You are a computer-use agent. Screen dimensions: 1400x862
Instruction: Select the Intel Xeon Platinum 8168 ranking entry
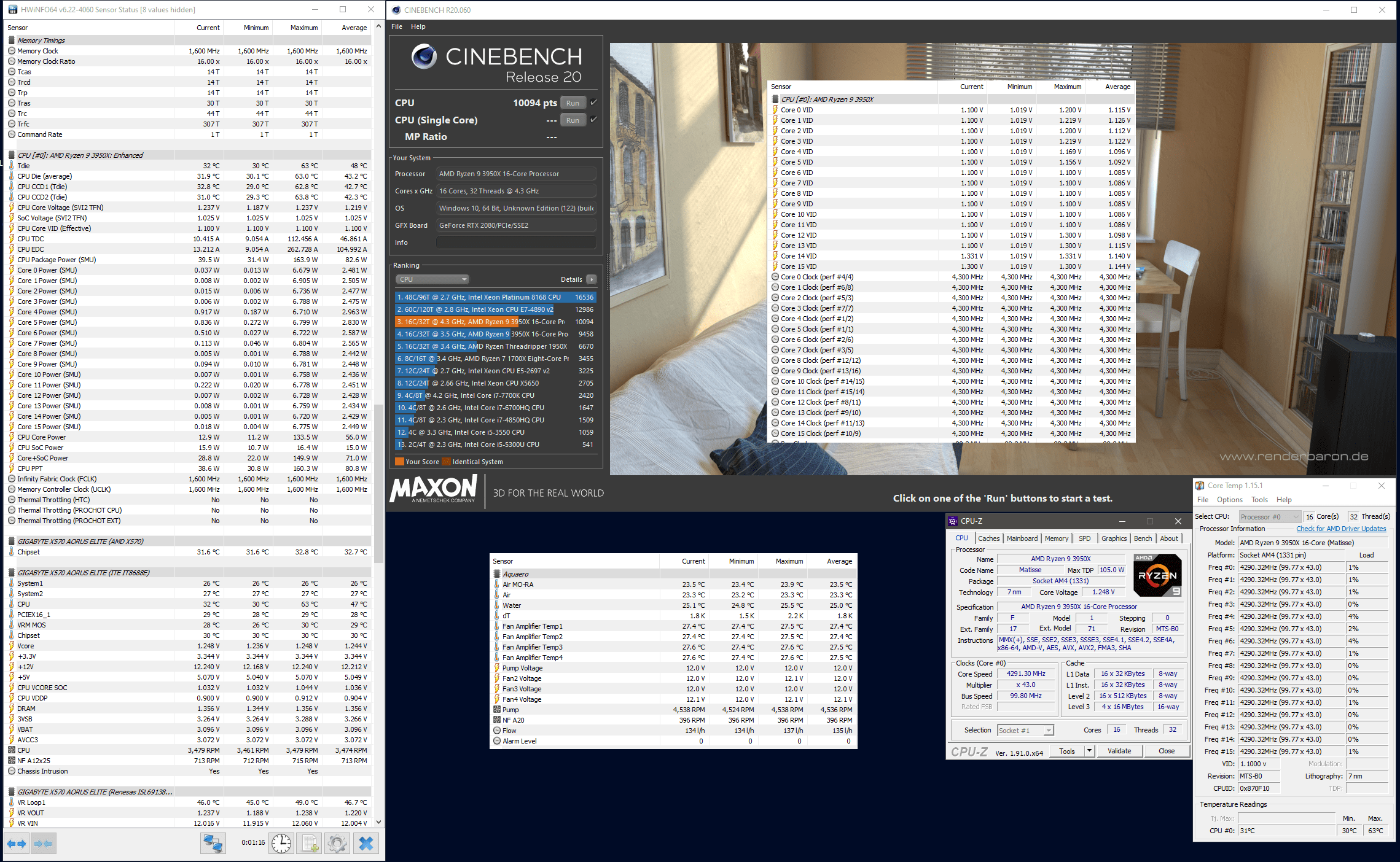pyautogui.click(x=495, y=297)
